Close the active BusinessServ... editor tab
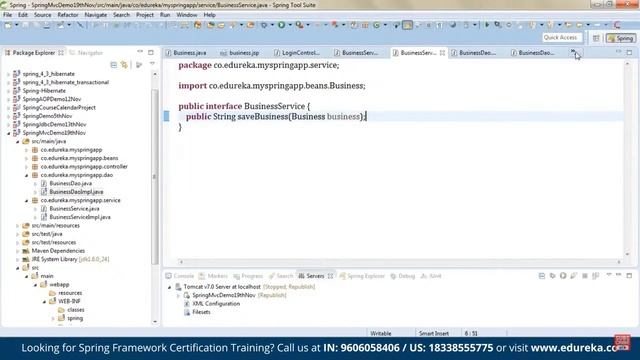 (x=442, y=53)
